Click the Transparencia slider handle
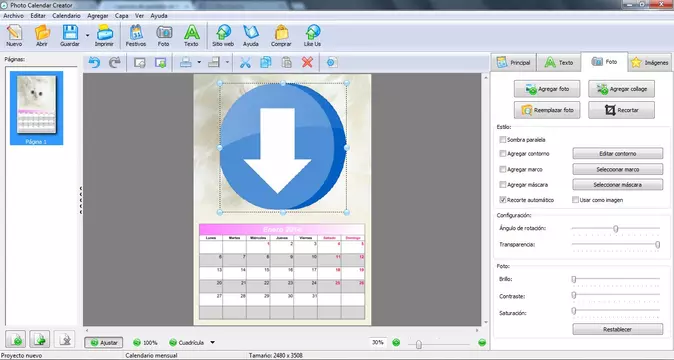The height and width of the screenshot is (360, 674). point(658,244)
